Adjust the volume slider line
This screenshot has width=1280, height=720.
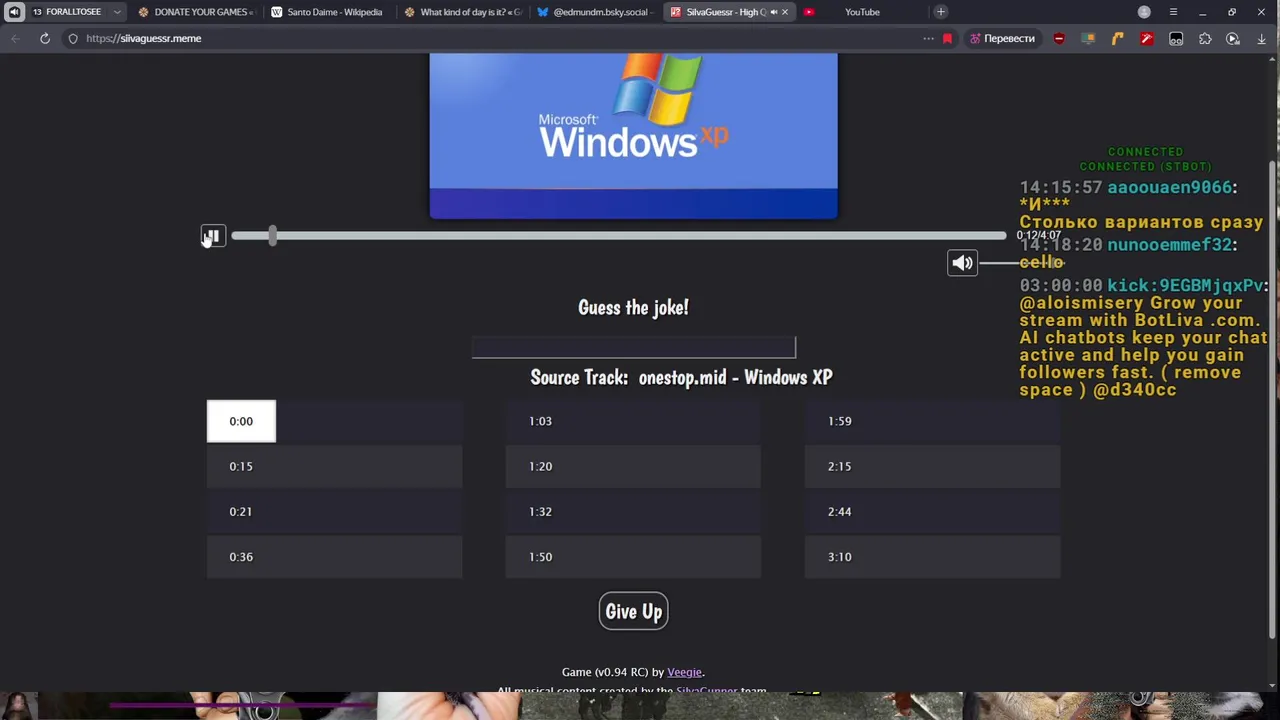point(1021,263)
